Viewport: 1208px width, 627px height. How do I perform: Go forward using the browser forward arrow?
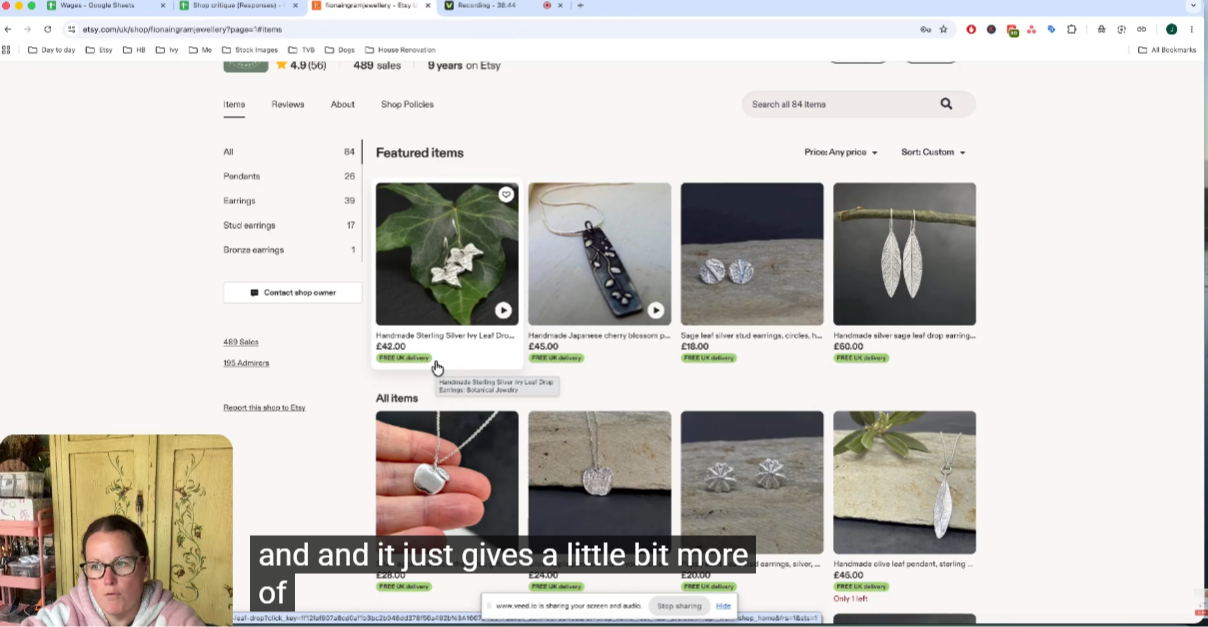[x=27, y=29]
